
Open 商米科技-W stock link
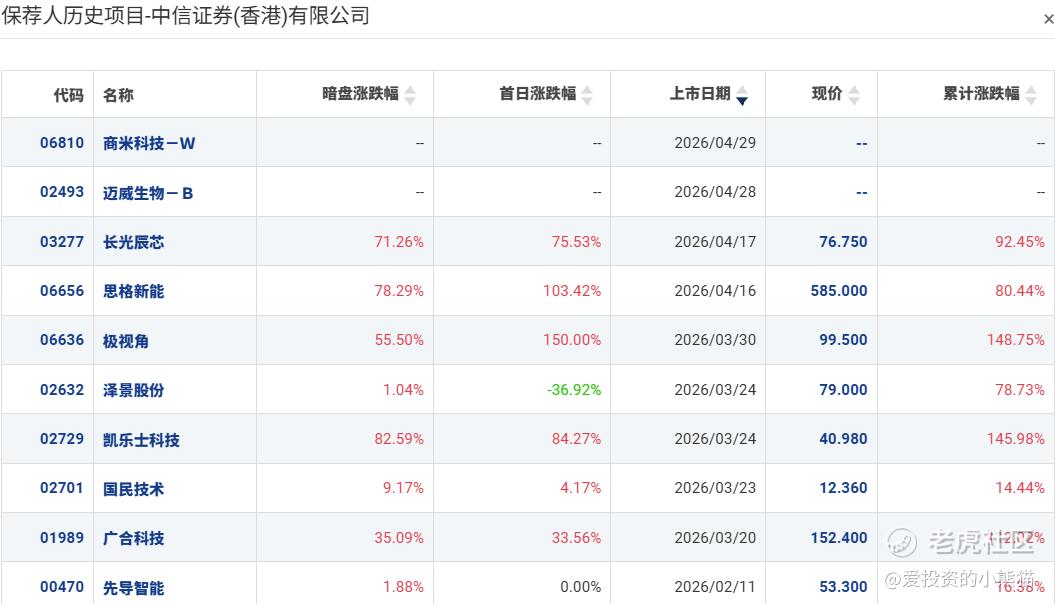click(149, 143)
